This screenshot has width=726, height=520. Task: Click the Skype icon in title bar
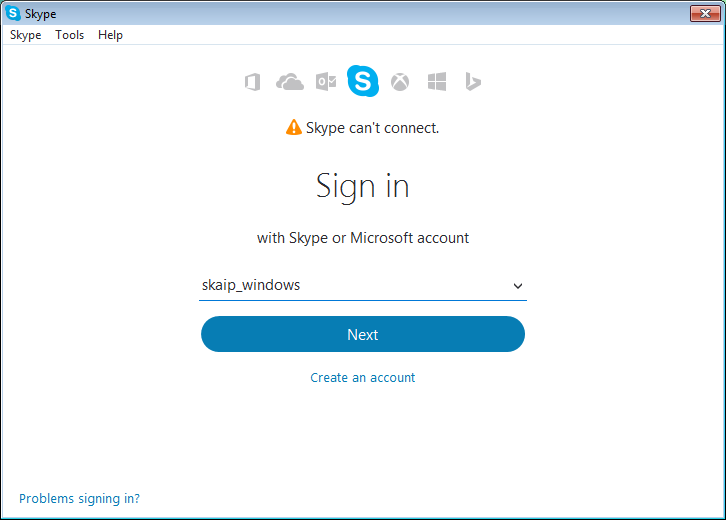[x=13, y=13]
